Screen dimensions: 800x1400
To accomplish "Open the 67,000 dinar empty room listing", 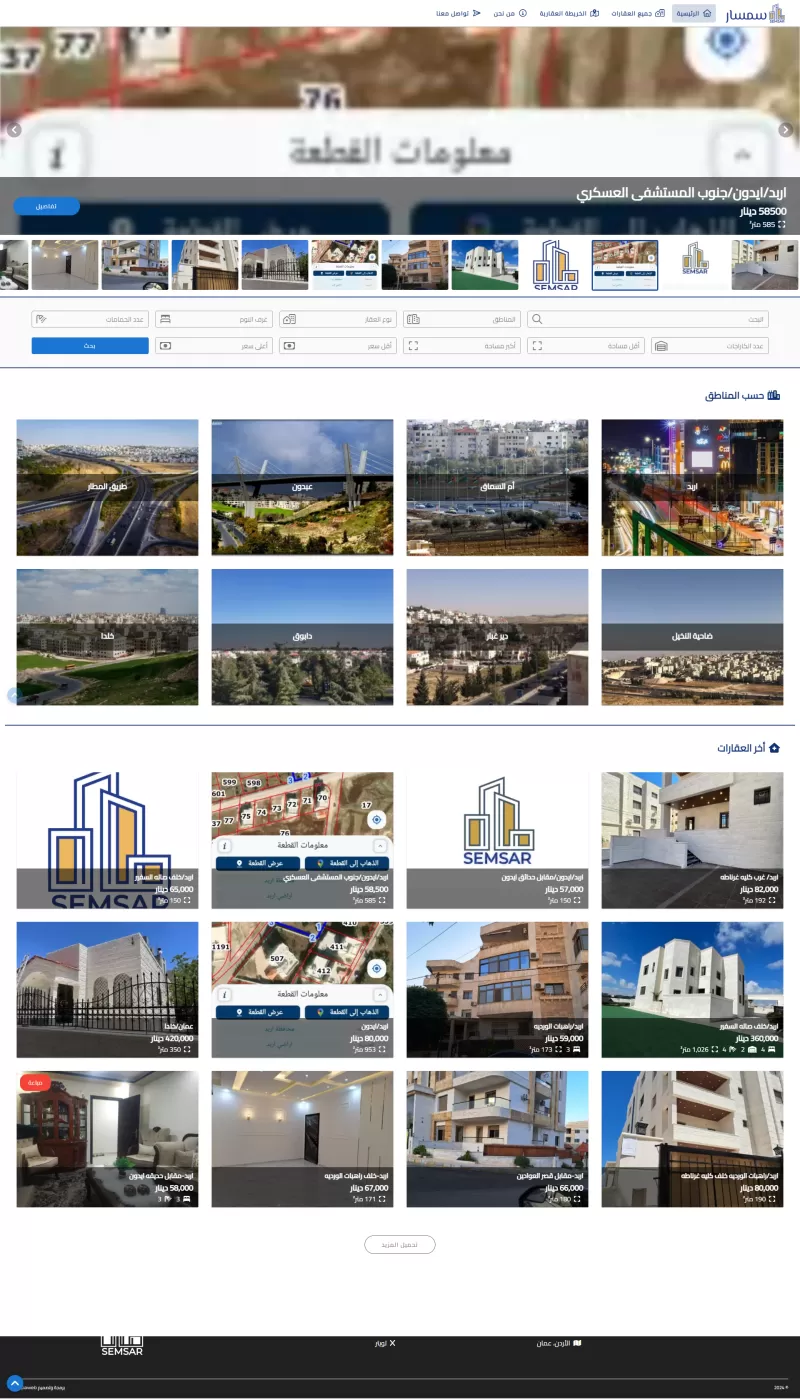I will pyautogui.click(x=302, y=1140).
